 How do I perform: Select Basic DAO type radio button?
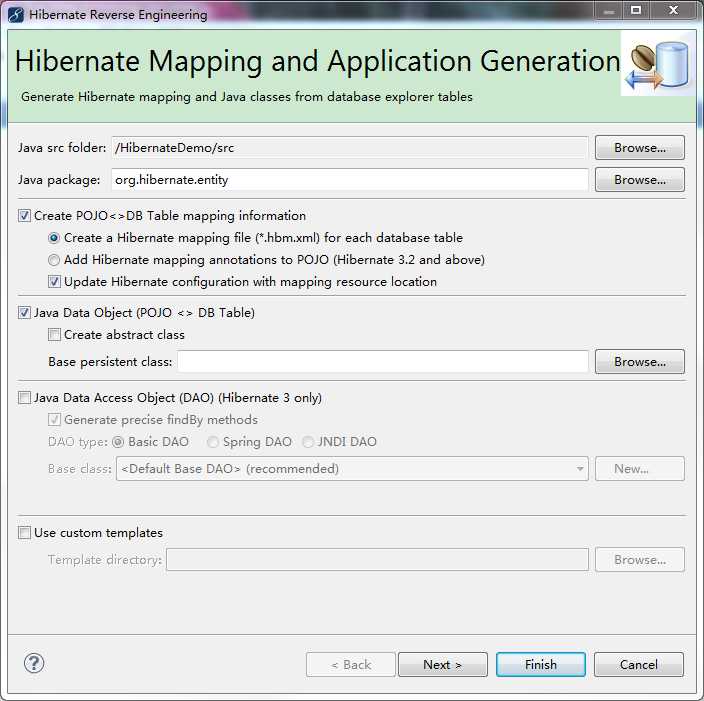point(118,442)
